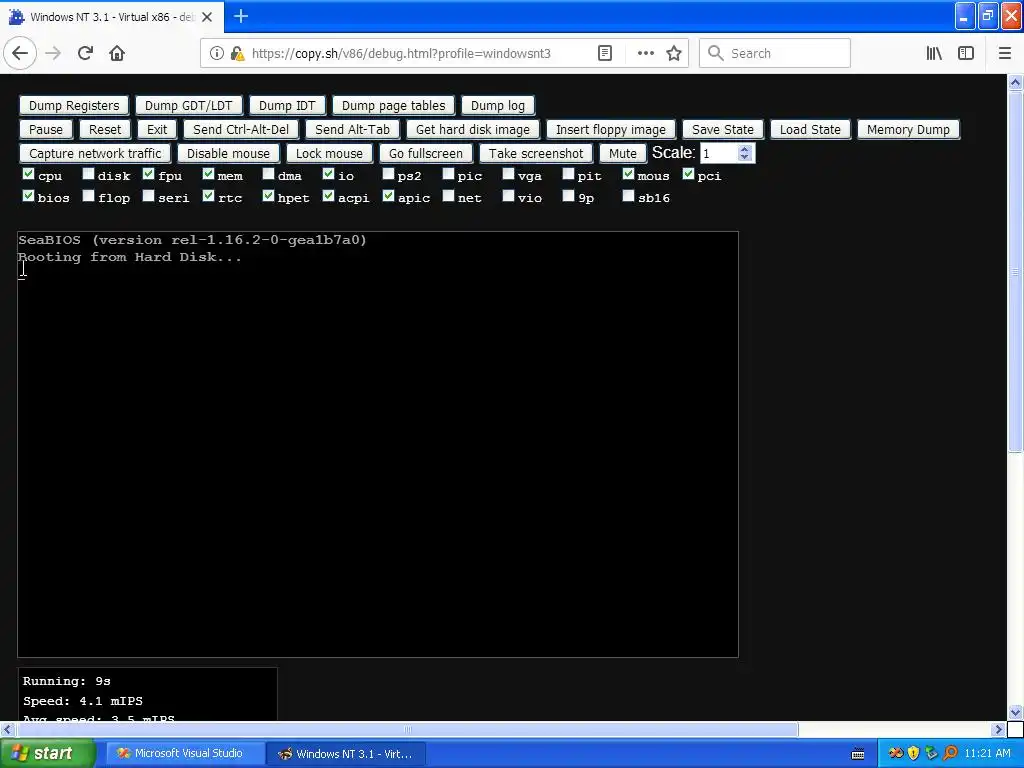
Task: Enable the dma log checkbox
Action: (268, 174)
